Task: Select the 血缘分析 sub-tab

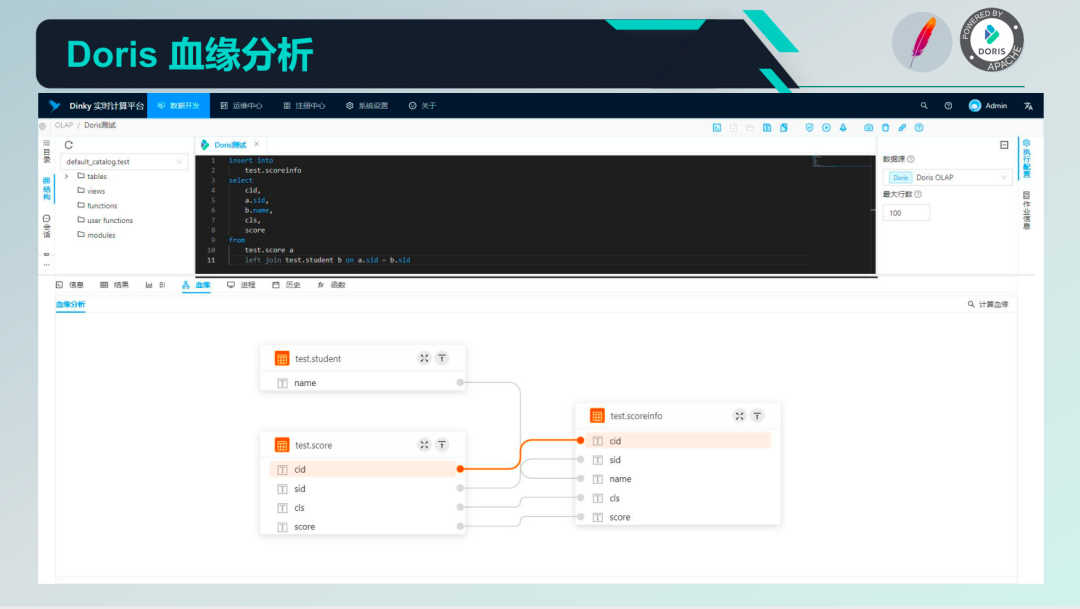Action: pyautogui.click(x=70, y=304)
